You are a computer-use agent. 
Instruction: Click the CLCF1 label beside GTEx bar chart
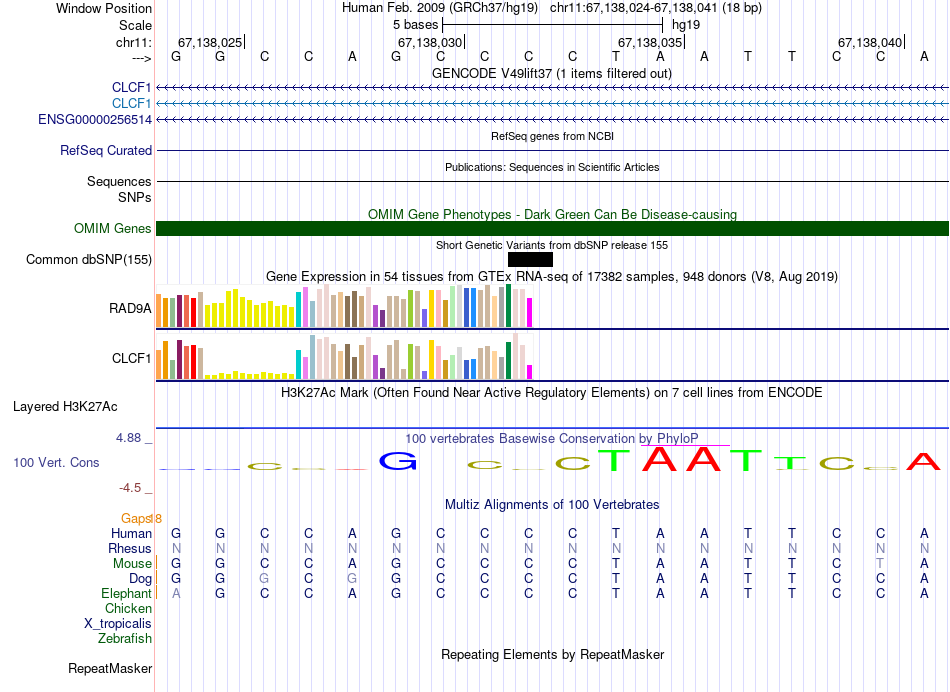[x=131, y=358]
